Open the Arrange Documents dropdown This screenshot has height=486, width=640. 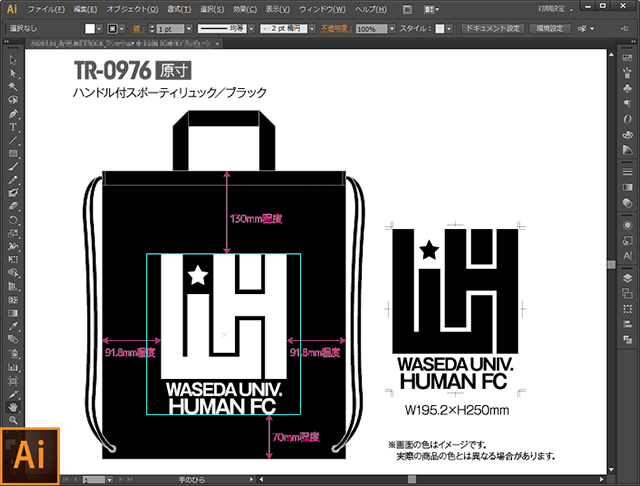tap(431, 9)
